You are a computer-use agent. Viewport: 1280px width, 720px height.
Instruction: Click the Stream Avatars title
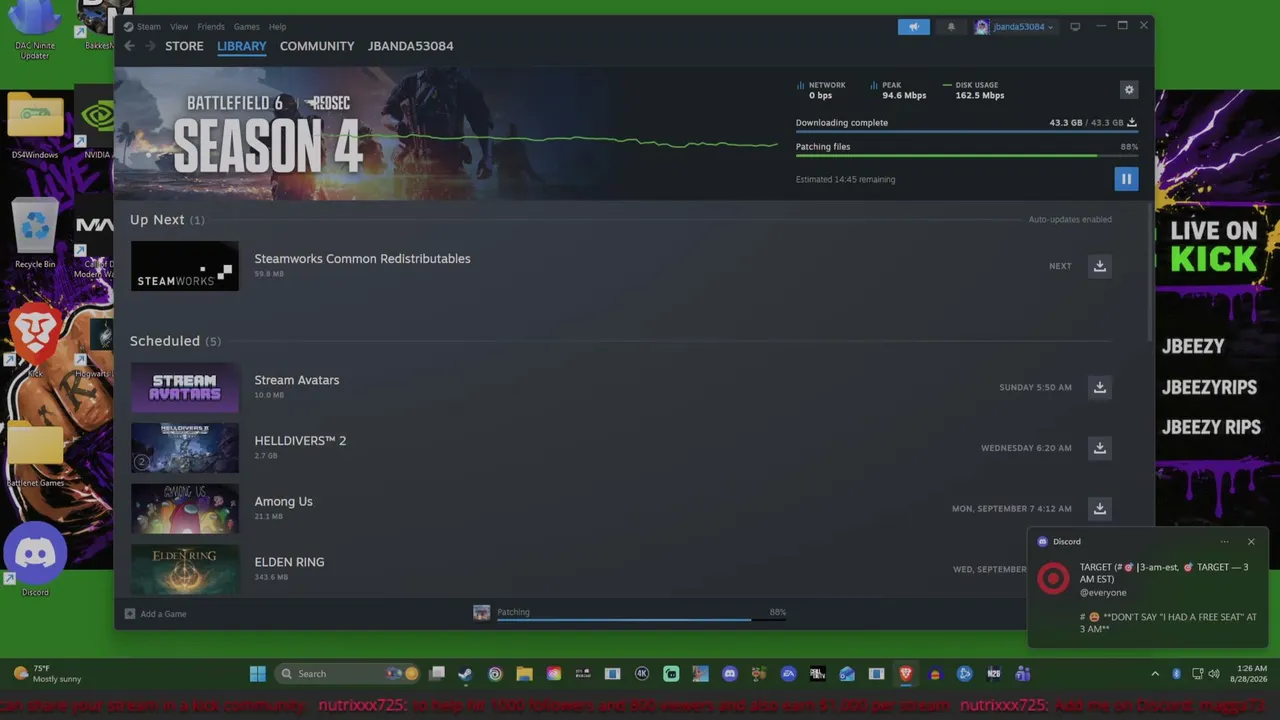pyautogui.click(x=297, y=380)
